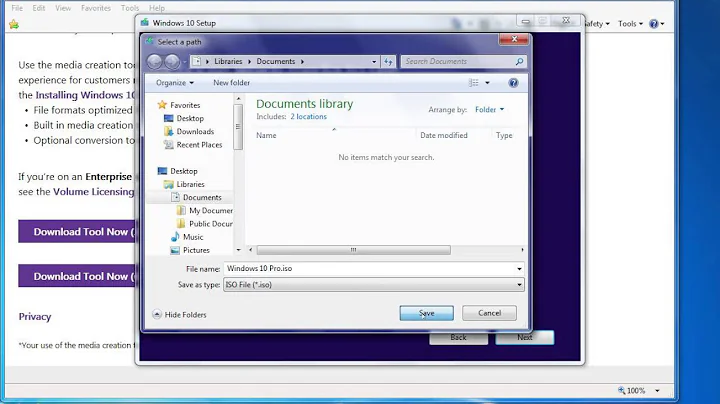The width and height of the screenshot is (720, 404).
Task: Expand the address bar history dropdown
Action: point(374,62)
